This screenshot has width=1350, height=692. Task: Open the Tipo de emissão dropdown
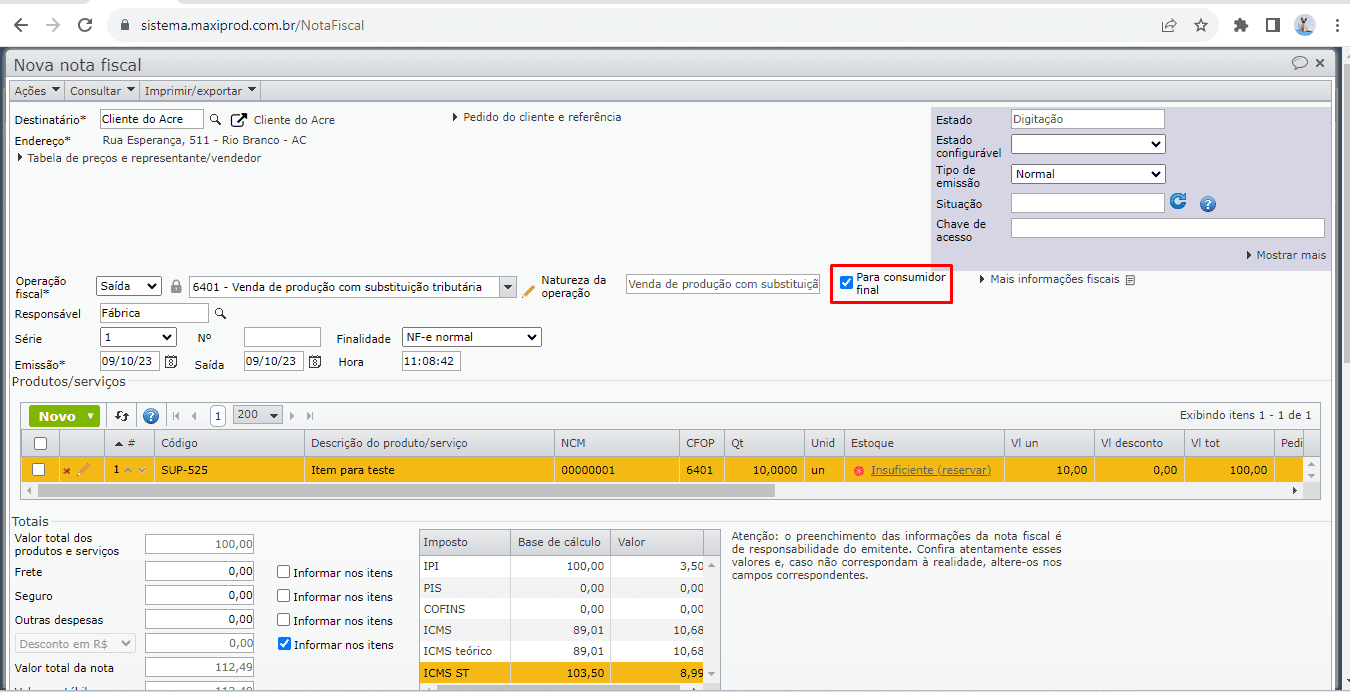(1088, 174)
